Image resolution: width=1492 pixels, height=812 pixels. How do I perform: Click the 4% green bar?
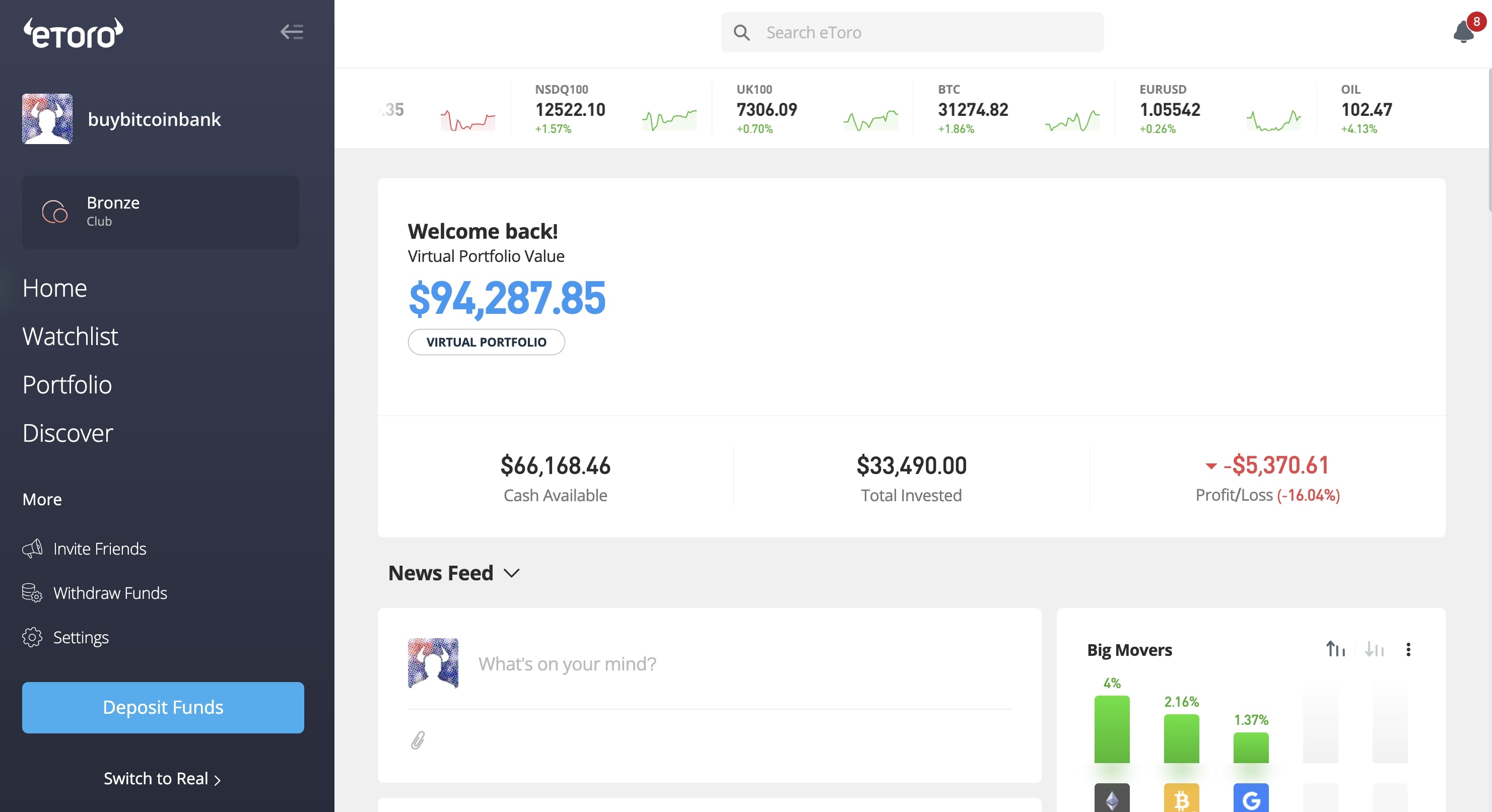point(1112,728)
